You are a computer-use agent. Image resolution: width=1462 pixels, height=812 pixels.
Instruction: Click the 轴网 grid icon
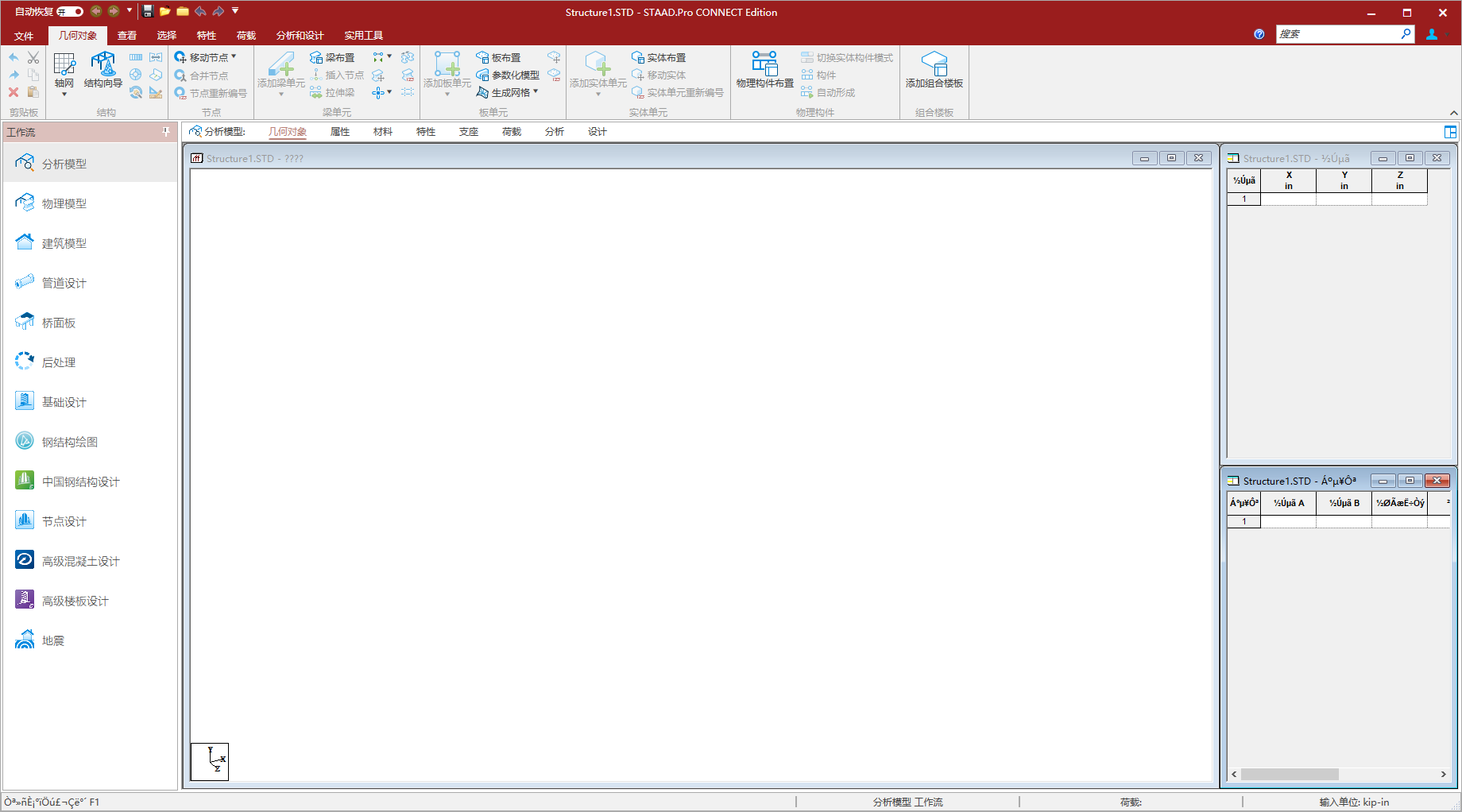coord(64,64)
